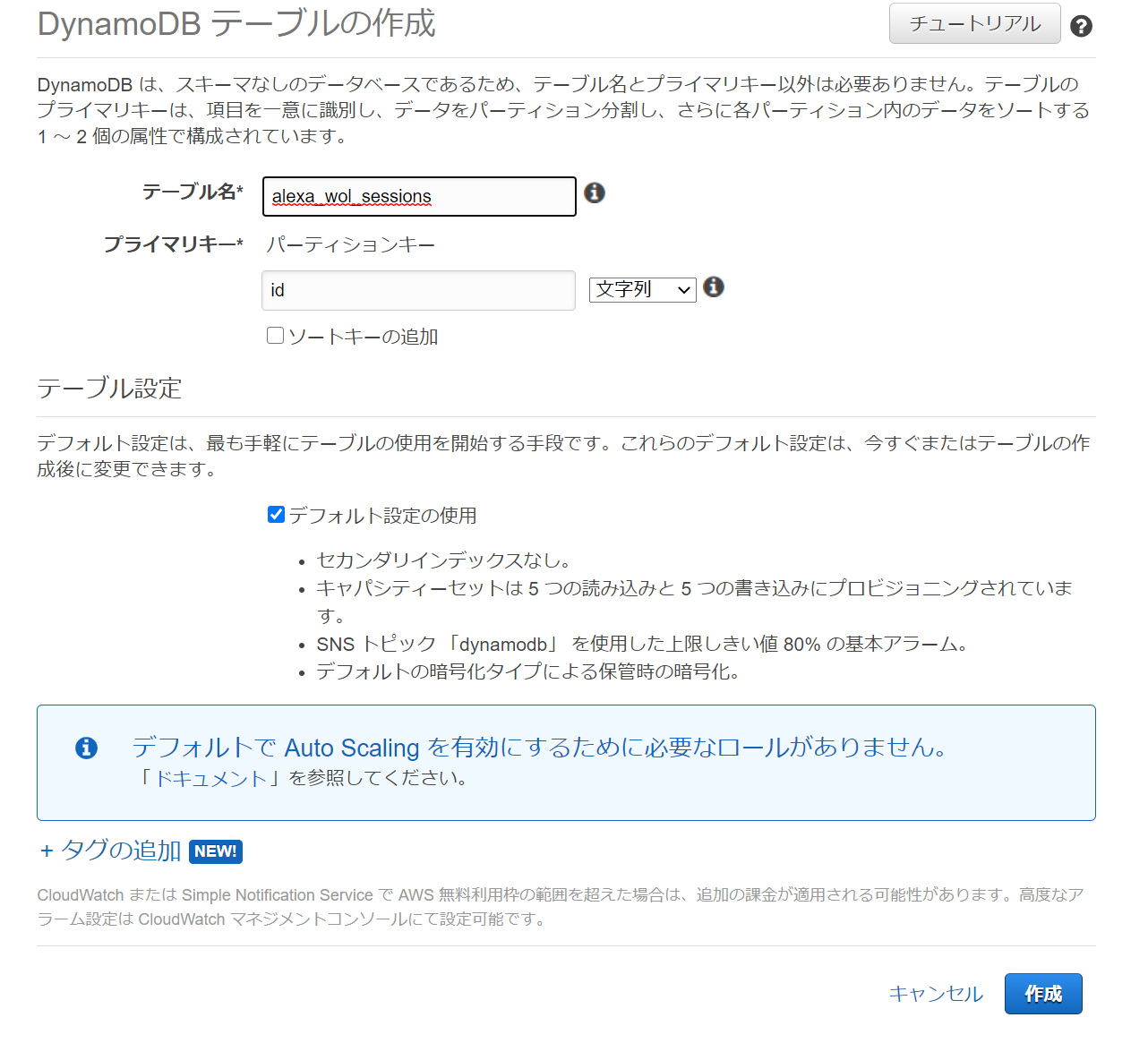
Task: Expand + タグの追加 section
Action: tap(111, 850)
